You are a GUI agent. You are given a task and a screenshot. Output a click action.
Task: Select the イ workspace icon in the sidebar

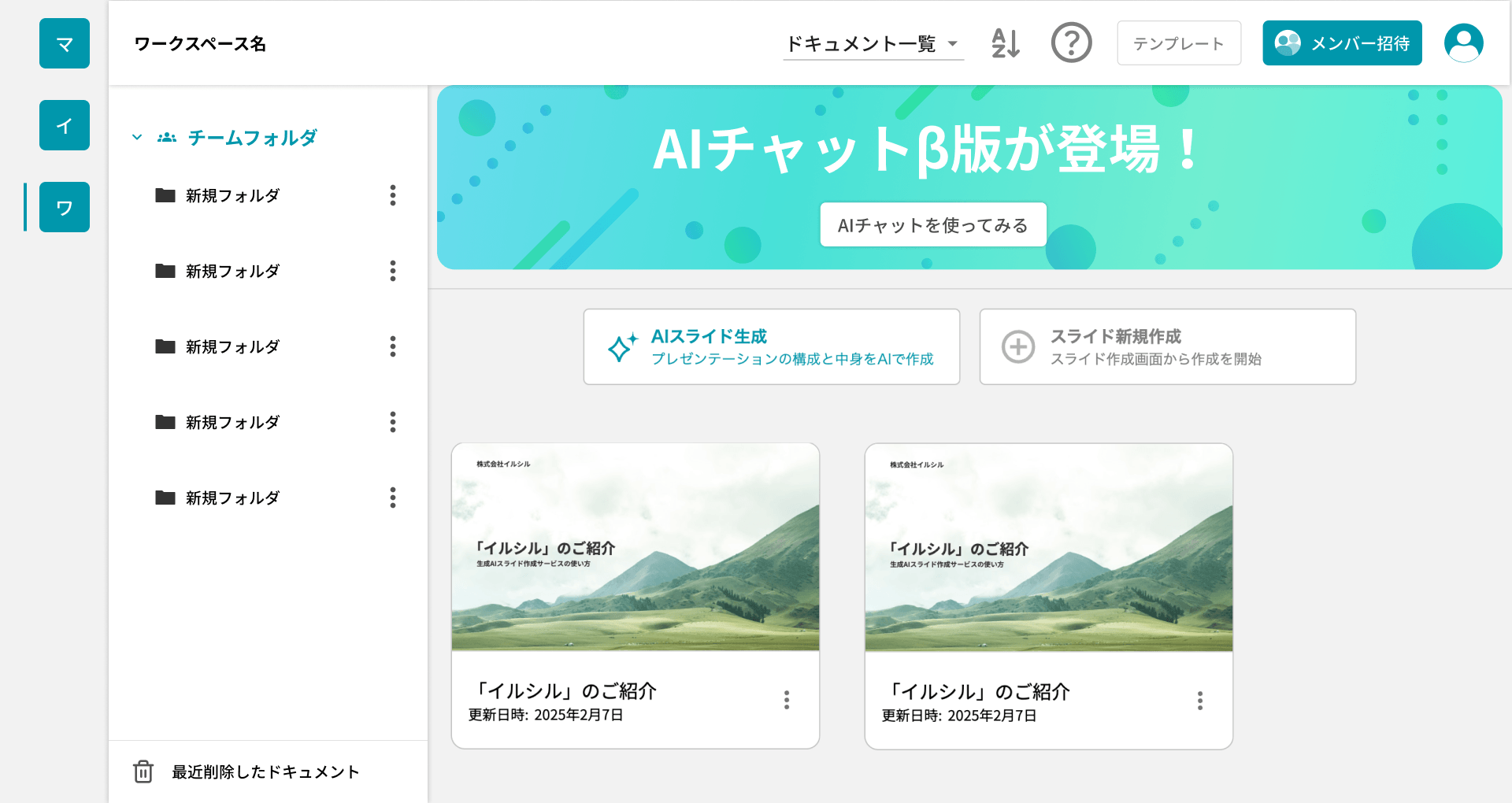pos(64,125)
